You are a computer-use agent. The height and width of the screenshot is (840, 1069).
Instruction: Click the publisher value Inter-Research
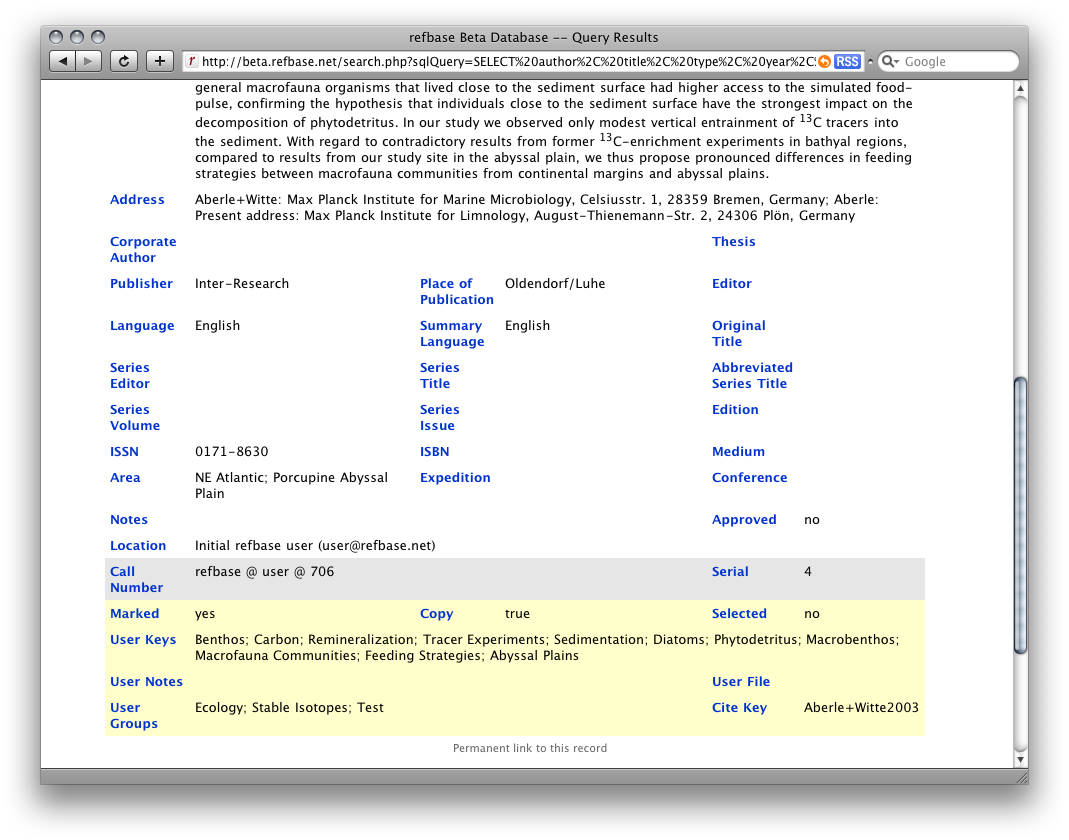pos(242,284)
